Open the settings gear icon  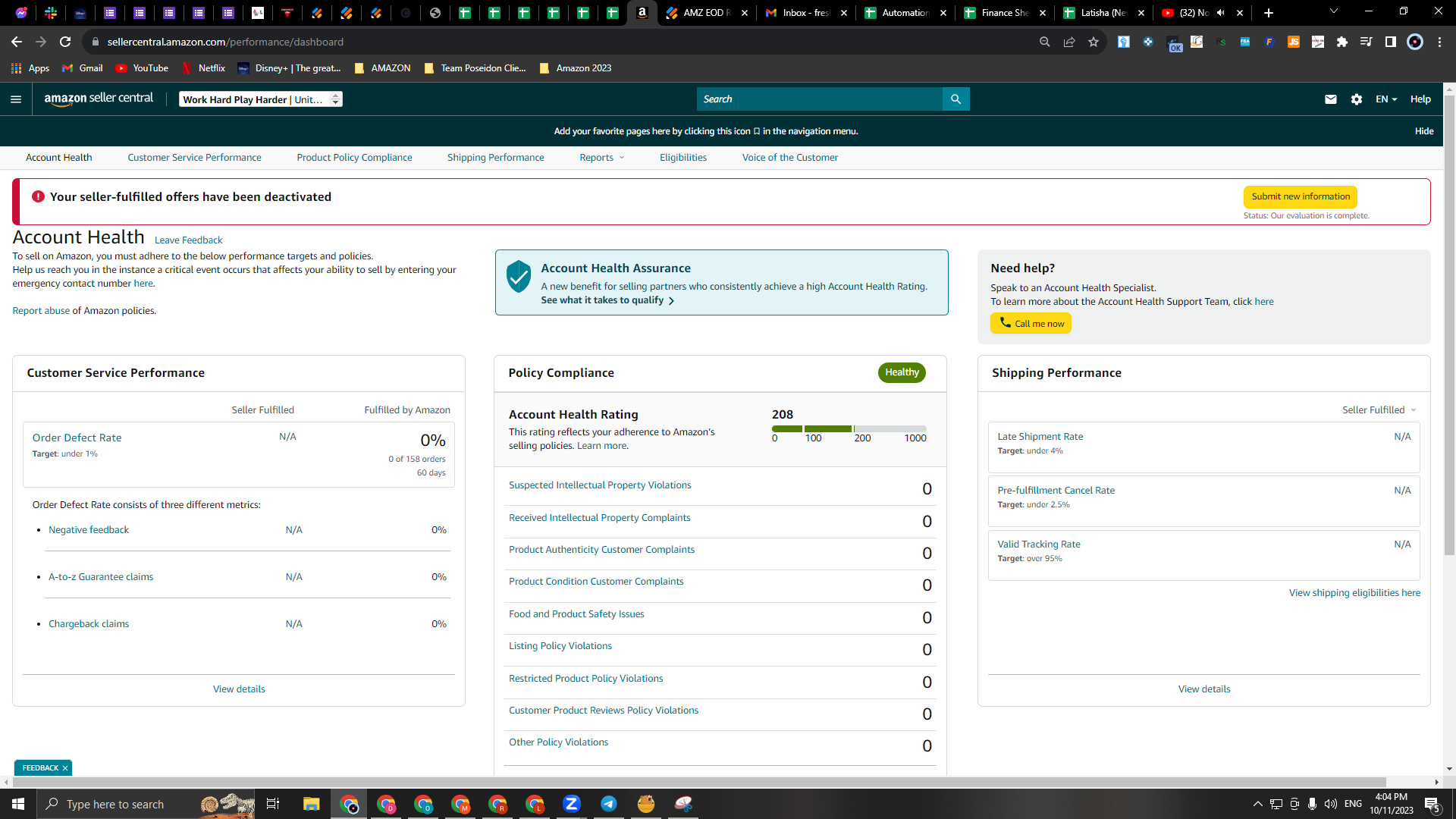pos(1357,99)
